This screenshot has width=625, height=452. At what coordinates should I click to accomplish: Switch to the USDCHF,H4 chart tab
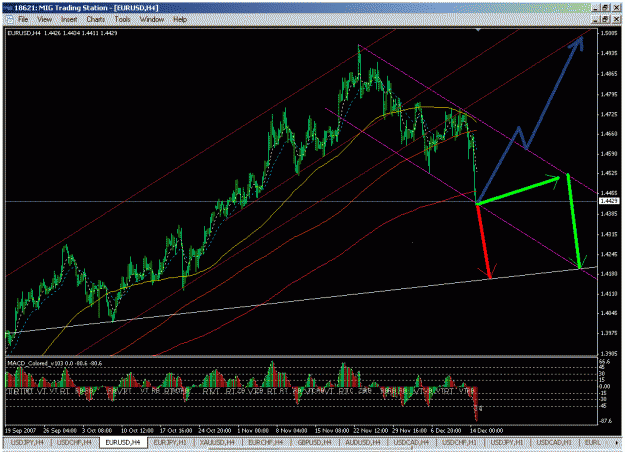point(74,442)
